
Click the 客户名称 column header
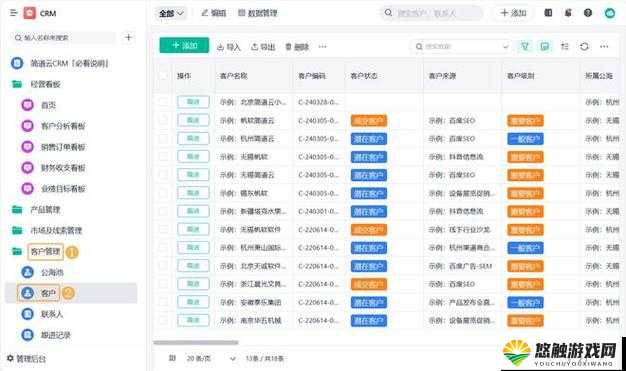click(x=234, y=75)
